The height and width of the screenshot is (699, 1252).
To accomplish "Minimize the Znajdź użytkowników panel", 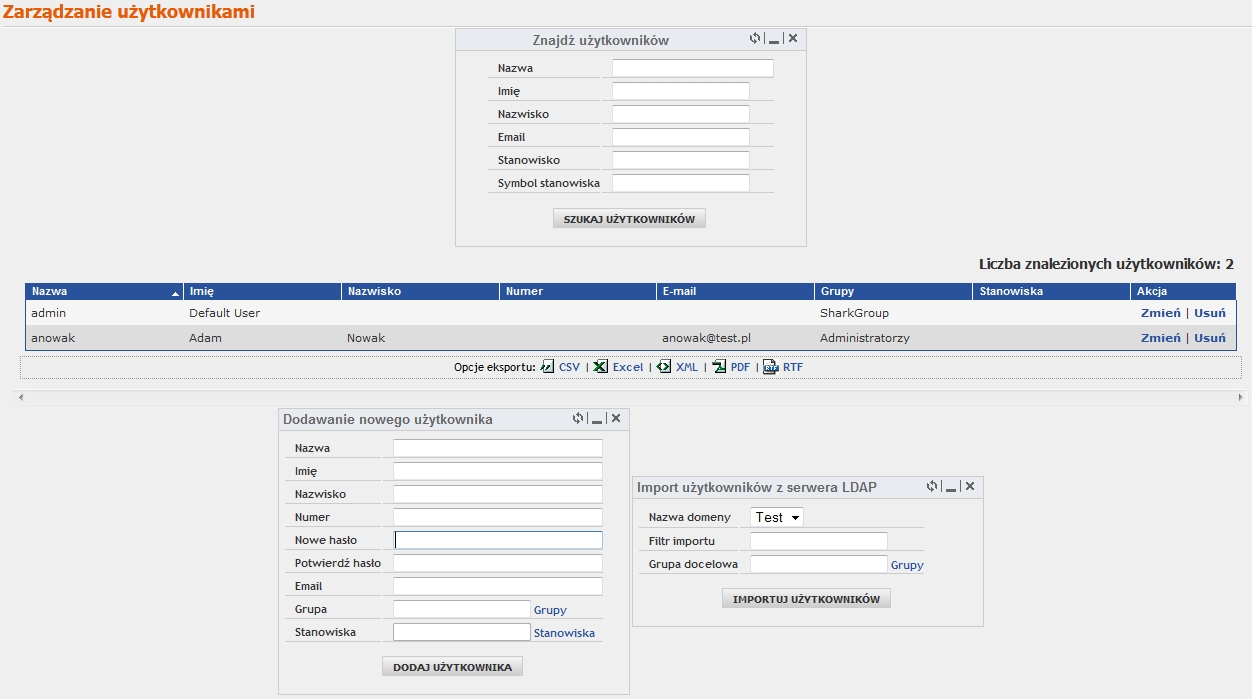I will point(774,40).
